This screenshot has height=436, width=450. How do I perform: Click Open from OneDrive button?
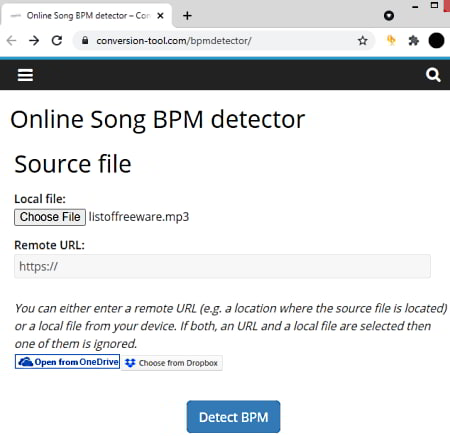point(67,362)
